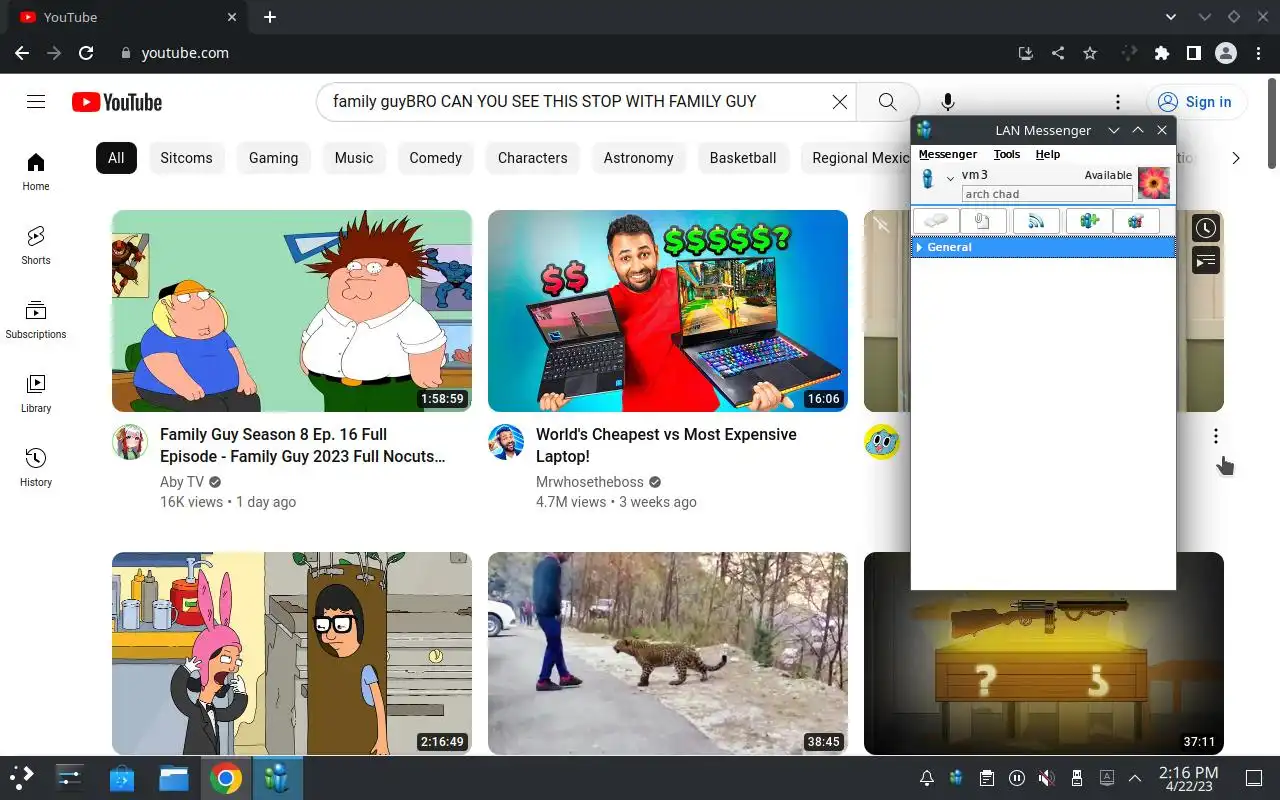This screenshot has height=800, width=1280.
Task: Open Messenger menu in LAN Messenger
Action: click(947, 154)
